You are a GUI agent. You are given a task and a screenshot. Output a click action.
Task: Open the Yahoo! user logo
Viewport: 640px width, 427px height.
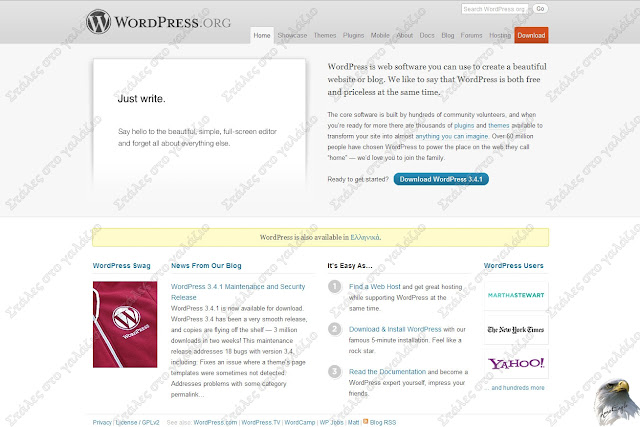[516, 363]
